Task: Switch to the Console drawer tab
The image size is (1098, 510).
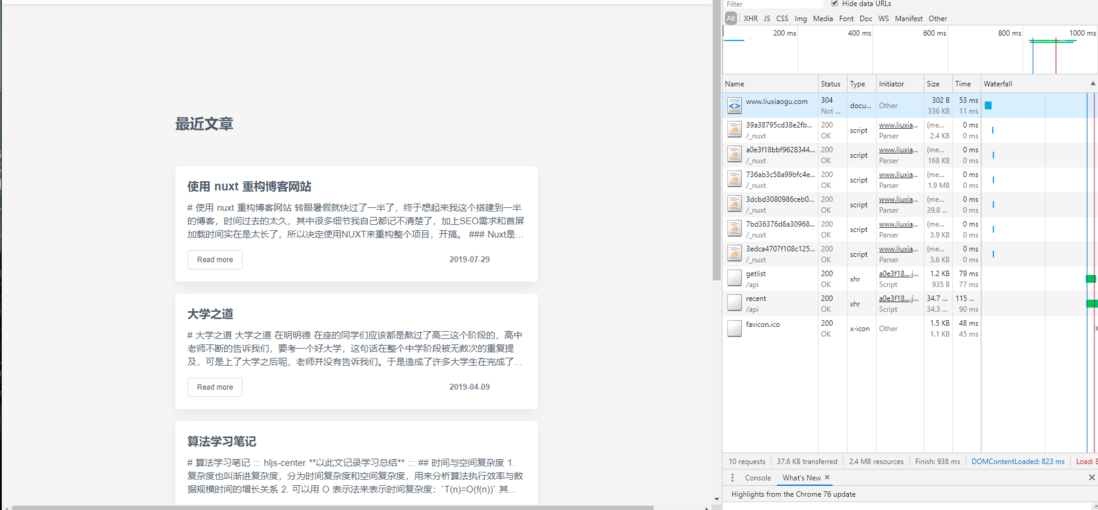Action: 758,478
